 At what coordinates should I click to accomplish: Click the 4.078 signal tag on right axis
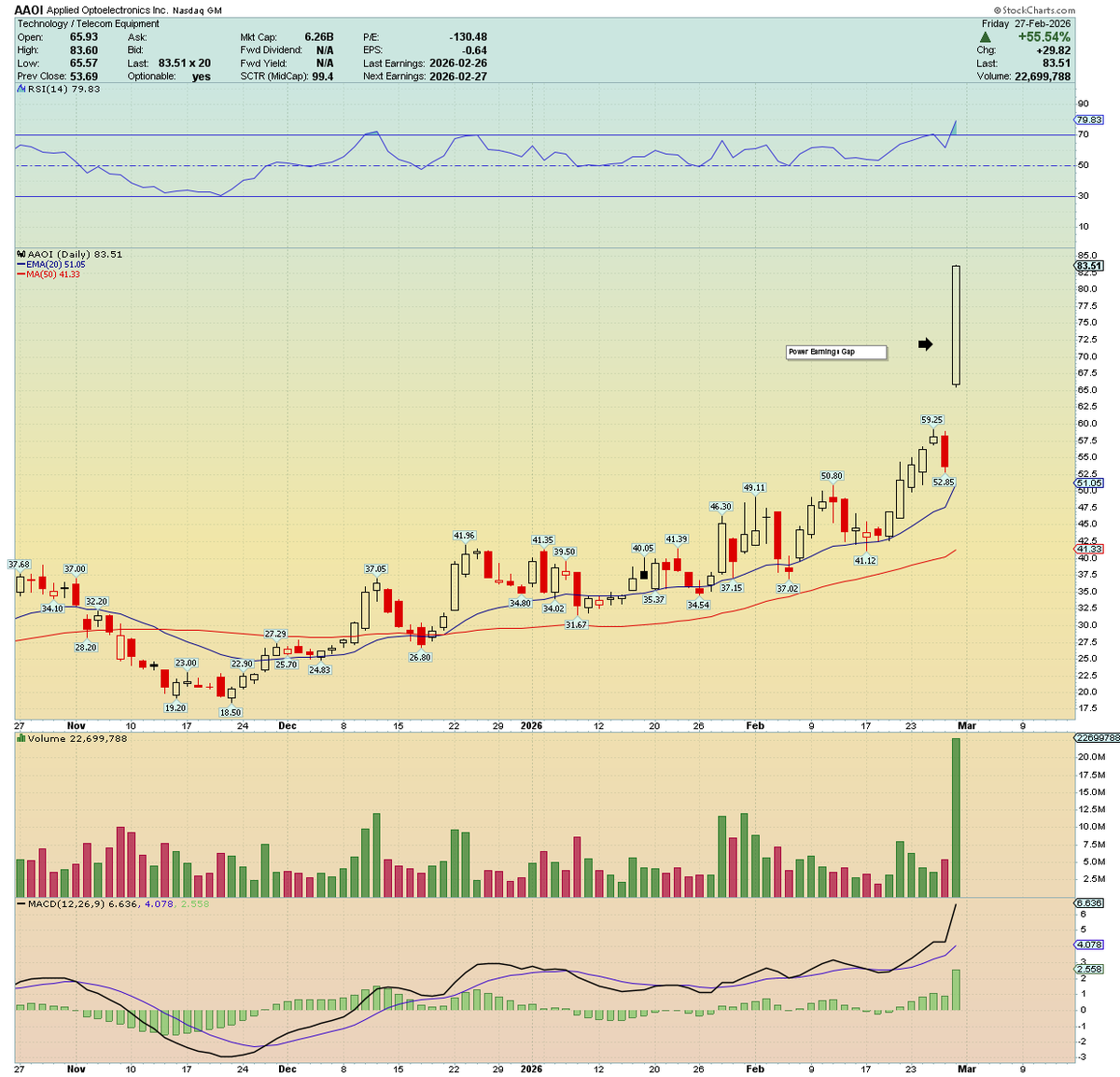[1089, 944]
